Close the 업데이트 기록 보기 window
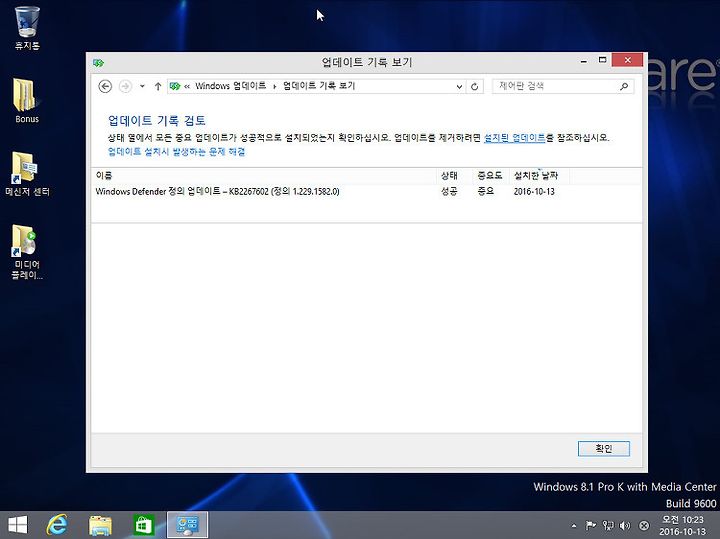The height and width of the screenshot is (539, 720). click(627, 60)
